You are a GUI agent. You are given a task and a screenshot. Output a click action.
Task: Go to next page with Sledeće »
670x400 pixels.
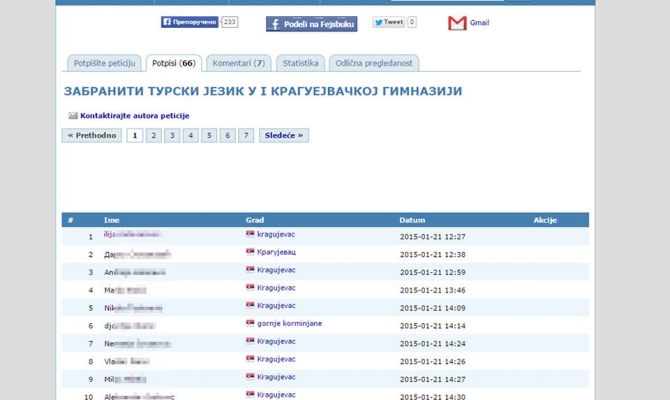tap(283, 135)
